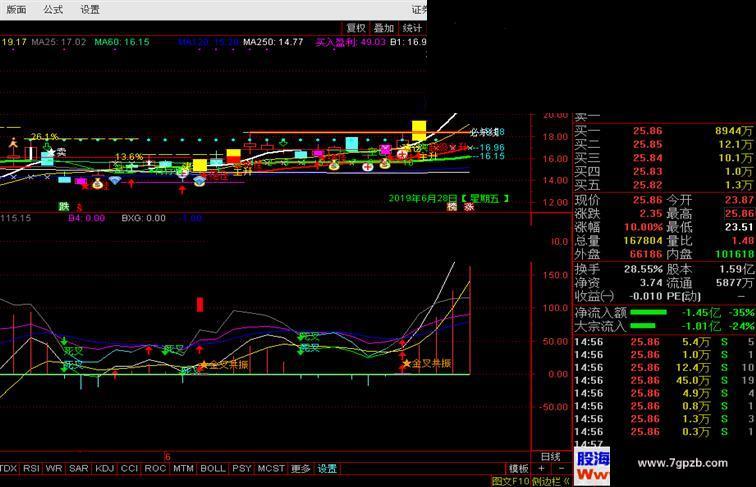756x487 pixels.
Task: Click the B4: 0.00 indicator label
Action: coord(86,218)
